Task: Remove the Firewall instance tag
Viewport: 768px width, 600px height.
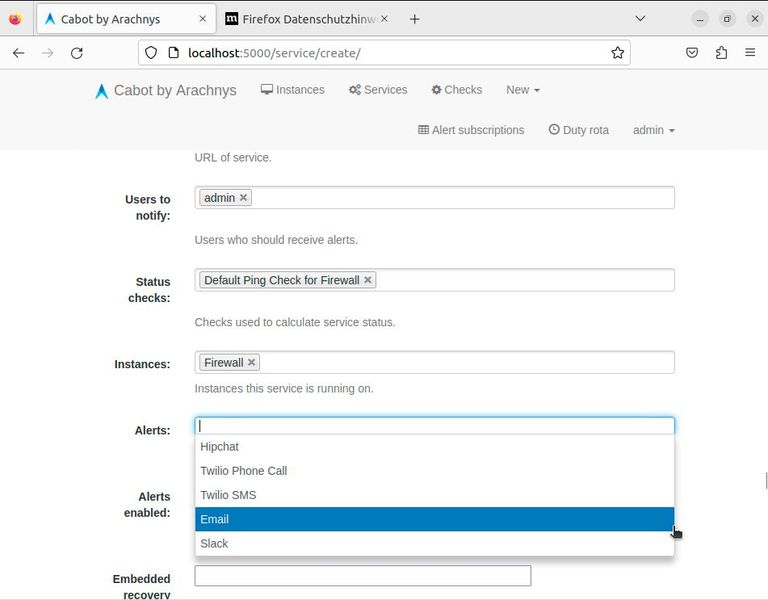Action: (252, 362)
